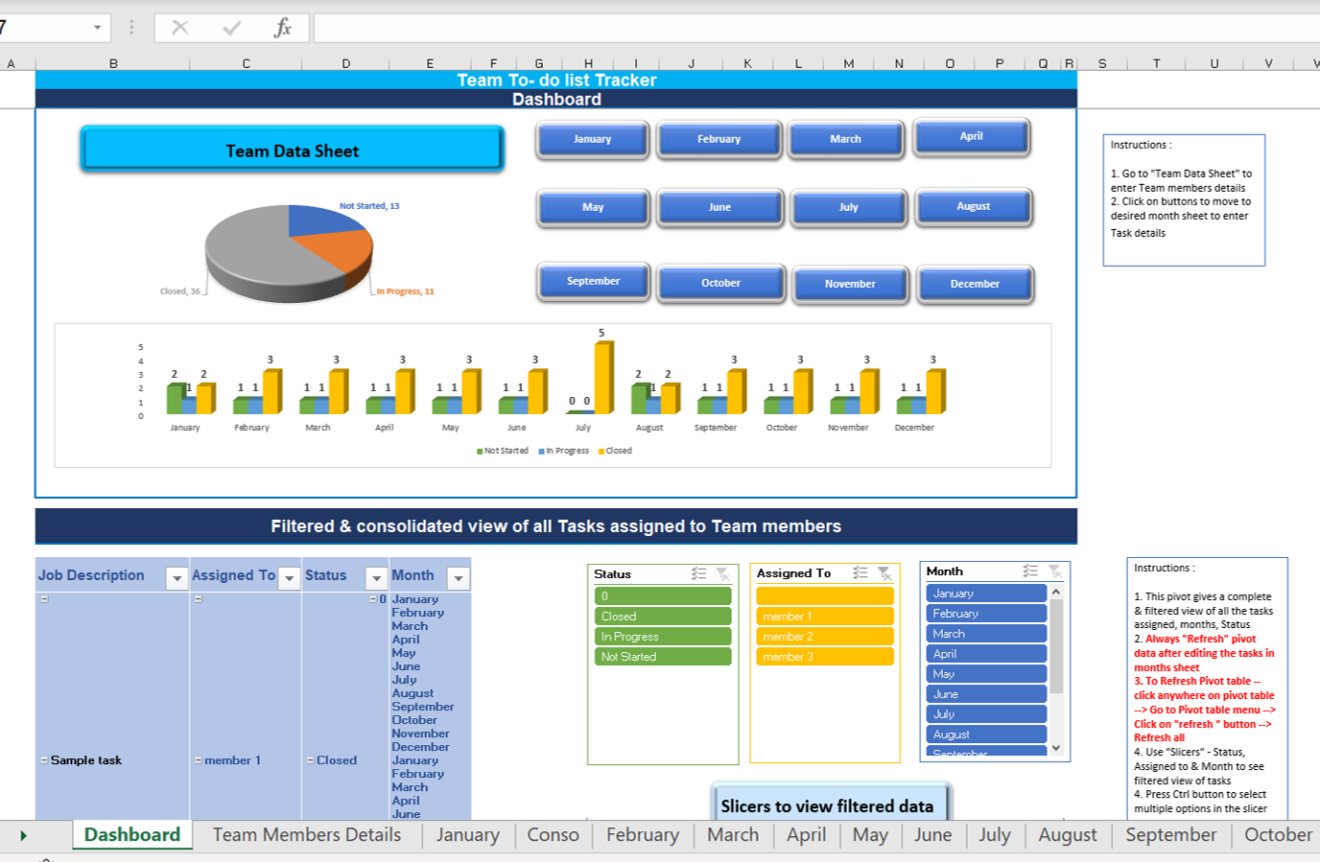Click the Insert Function fx icon
The width and height of the screenshot is (1320, 862).
(x=283, y=28)
